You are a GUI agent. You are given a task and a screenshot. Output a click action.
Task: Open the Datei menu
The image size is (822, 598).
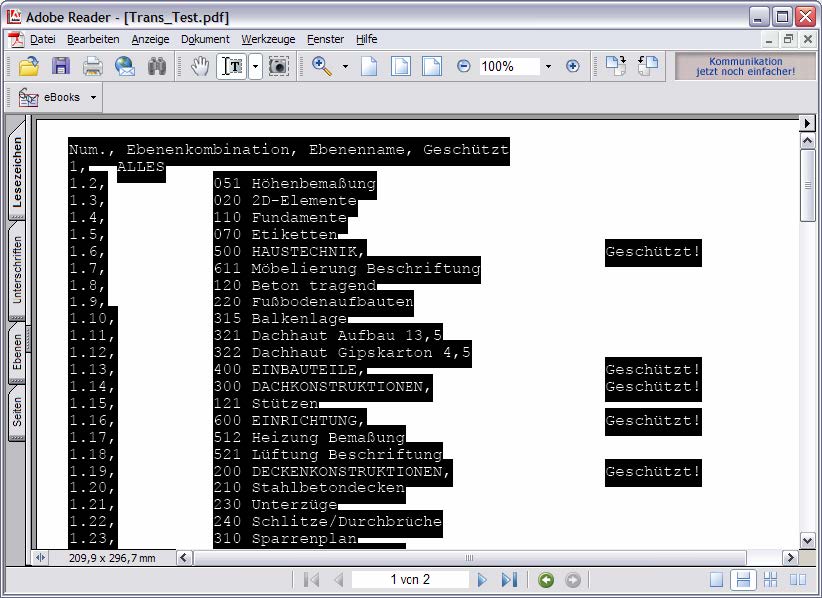click(42, 39)
